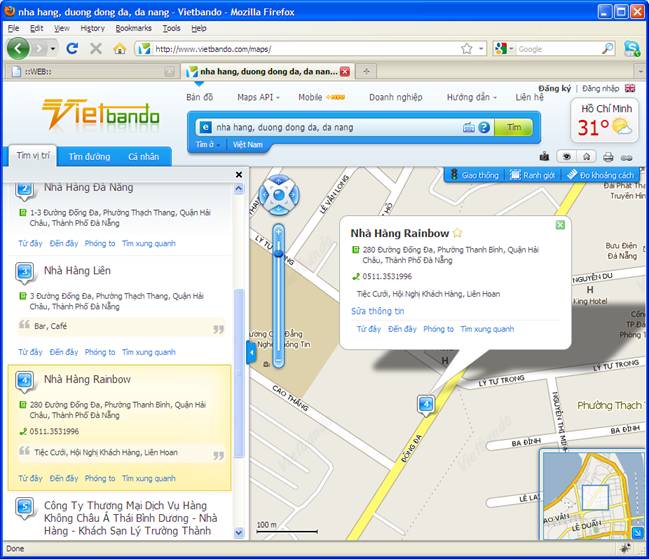Screen dimensions: 649x559
Task: Select the Tìm vị trí tab
Action: pos(33,156)
